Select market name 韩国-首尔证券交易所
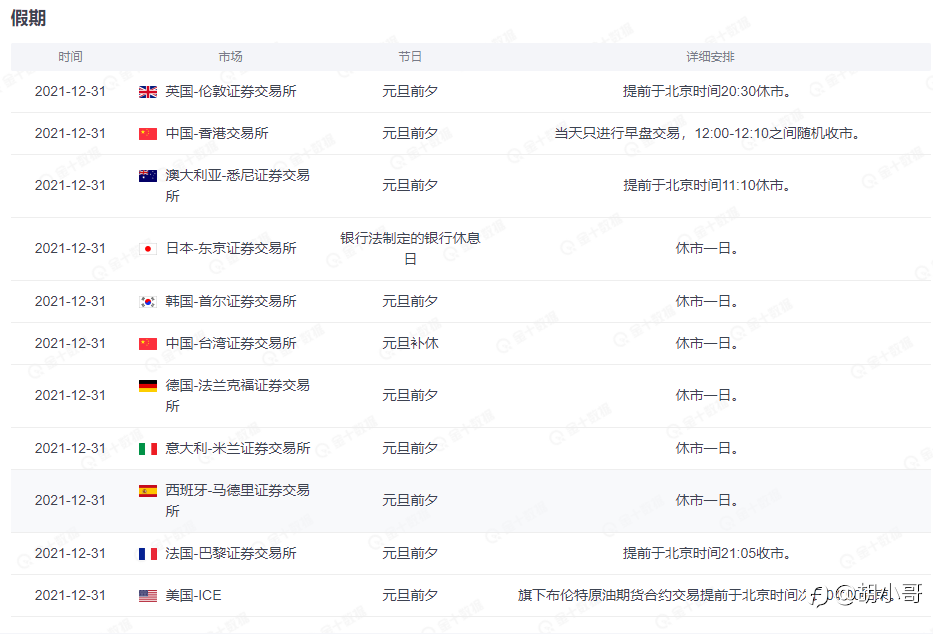 coord(231,301)
